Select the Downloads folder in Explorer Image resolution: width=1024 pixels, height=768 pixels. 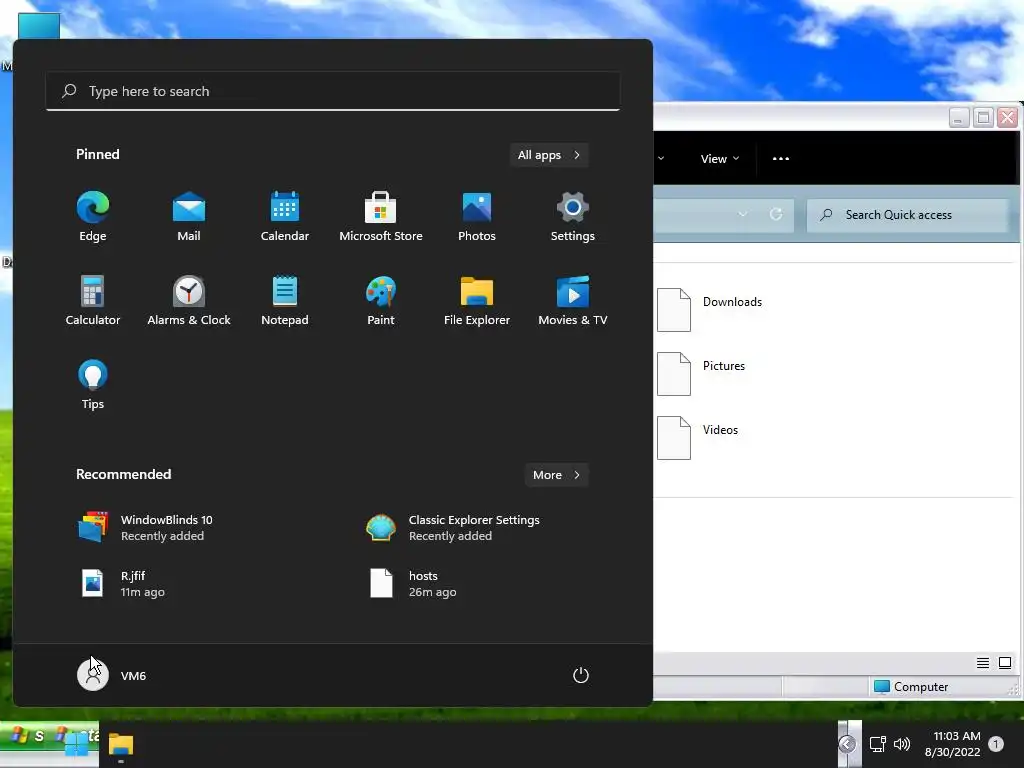(710, 310)
